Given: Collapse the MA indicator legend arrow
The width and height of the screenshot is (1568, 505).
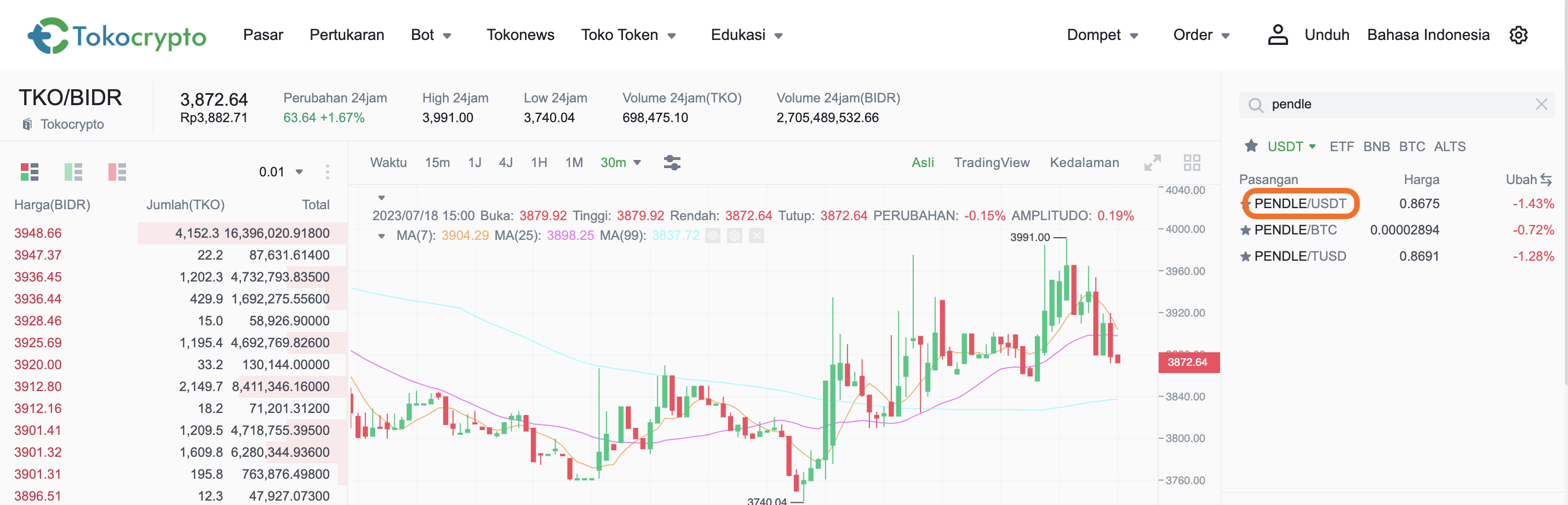Looking at the screenshot, I should coord(382,236).
